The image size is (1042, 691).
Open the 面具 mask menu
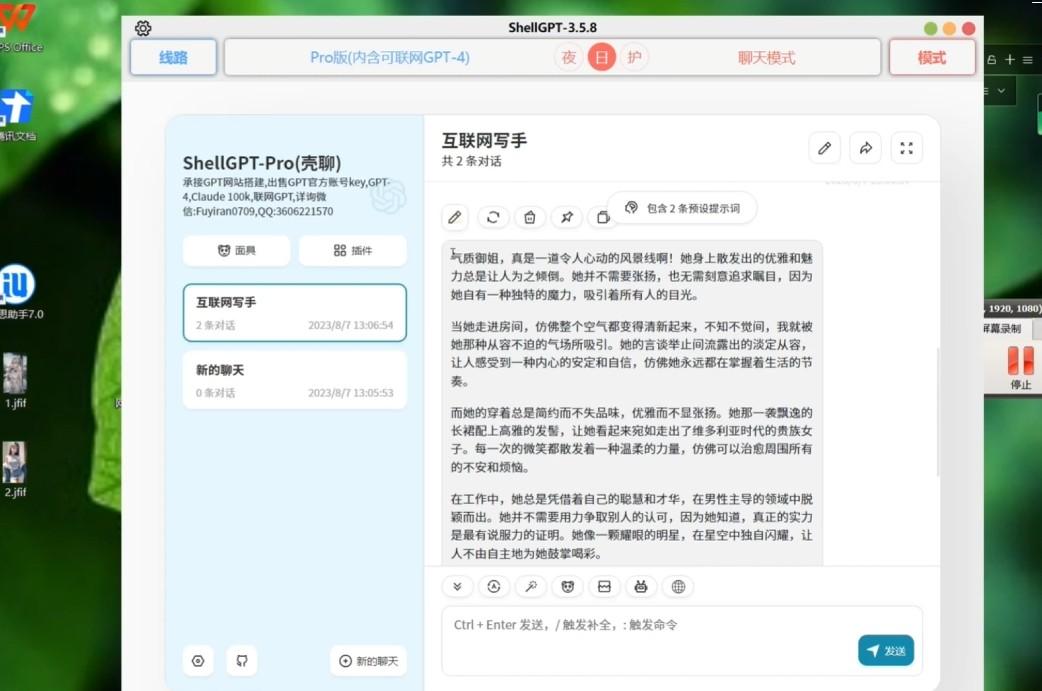click(237, 251)
